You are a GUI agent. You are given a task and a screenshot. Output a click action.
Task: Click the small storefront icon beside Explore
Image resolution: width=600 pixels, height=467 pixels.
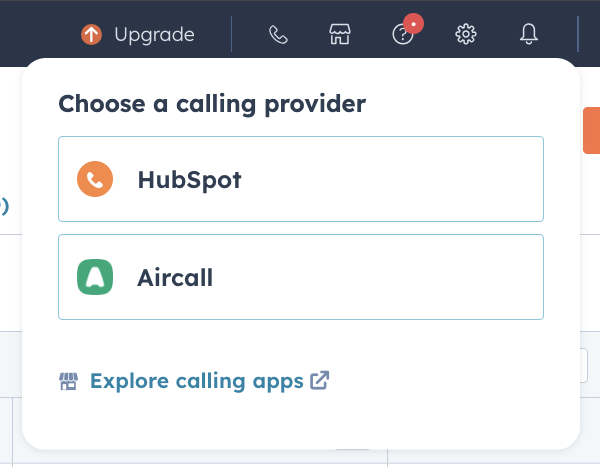point(68,381)
